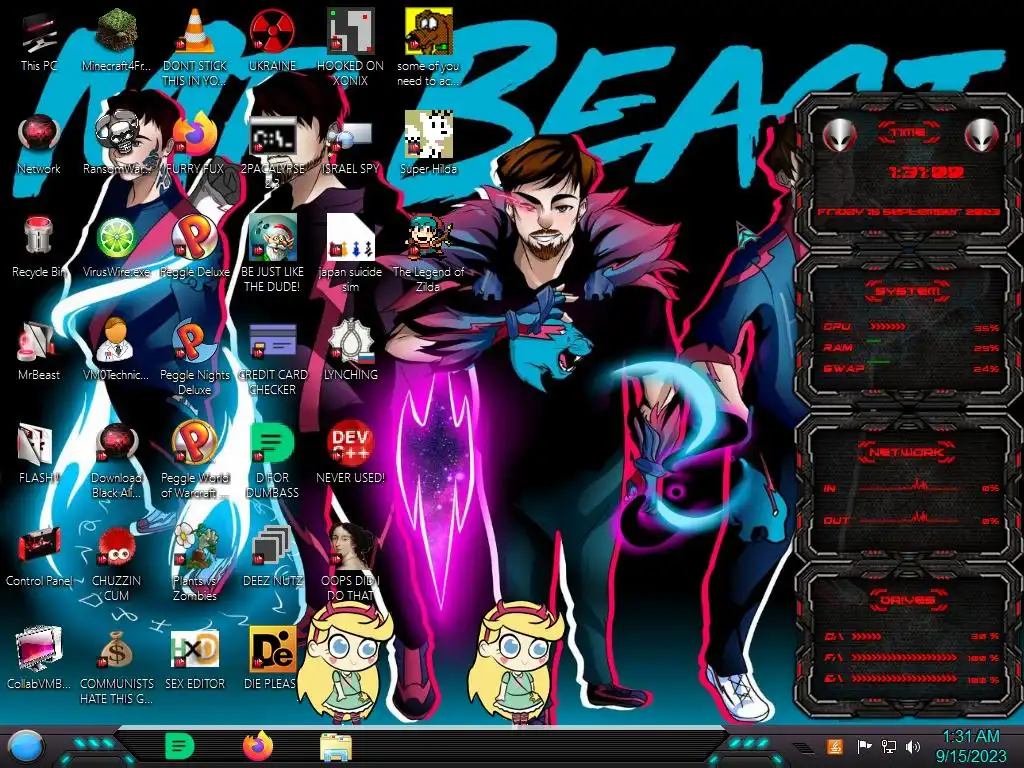Open the Recycle Bin
The height and width of the screenshot is (768, 1024).
click(x=39, y=248)
